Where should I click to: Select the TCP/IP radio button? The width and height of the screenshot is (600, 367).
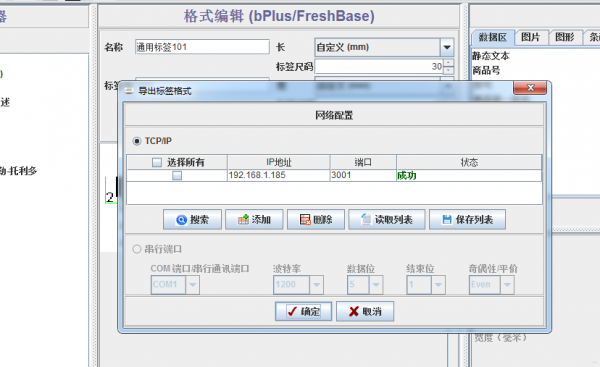[x=137, y=141]
